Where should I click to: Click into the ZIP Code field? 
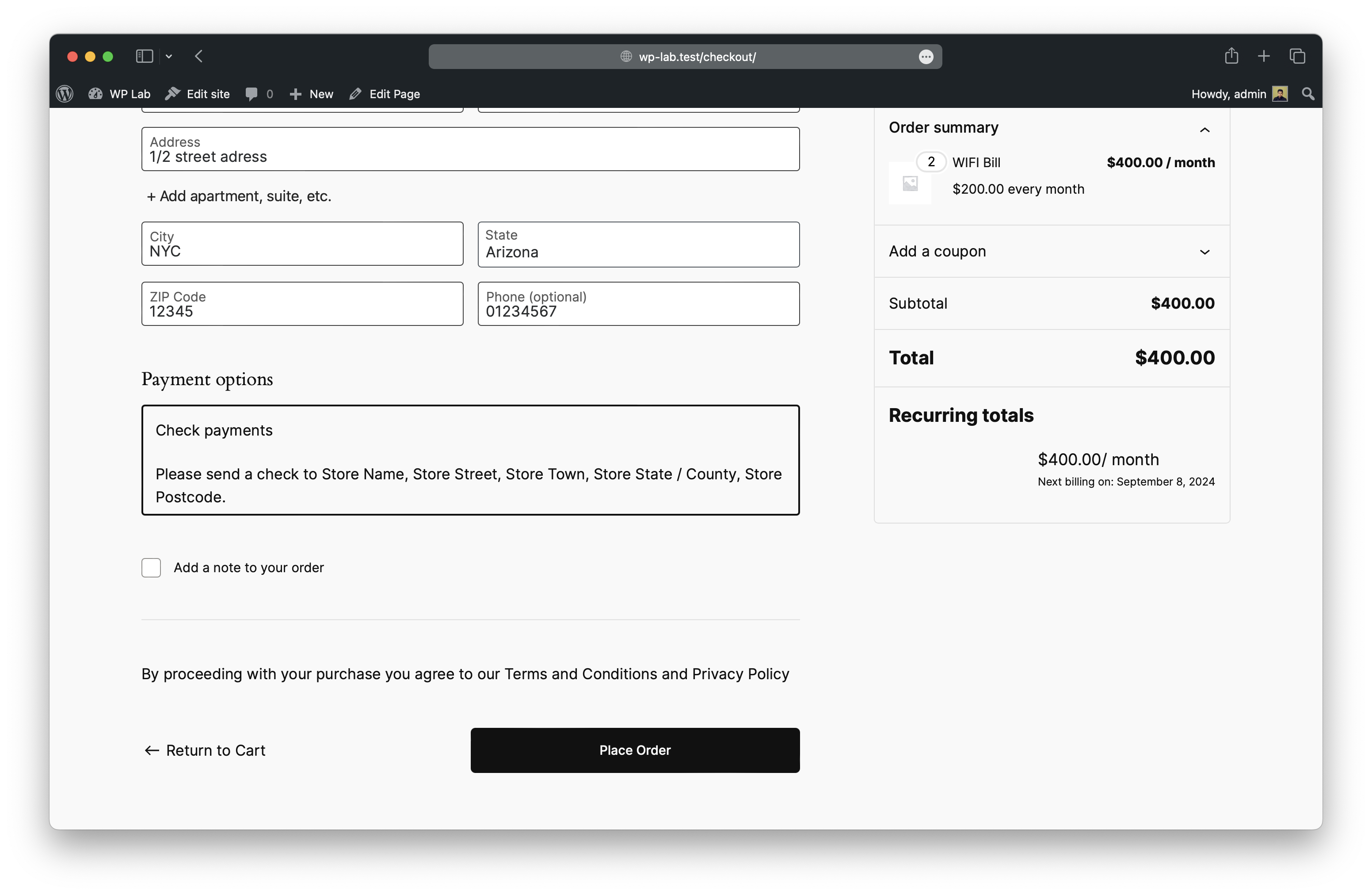click(x=302, y=305)
